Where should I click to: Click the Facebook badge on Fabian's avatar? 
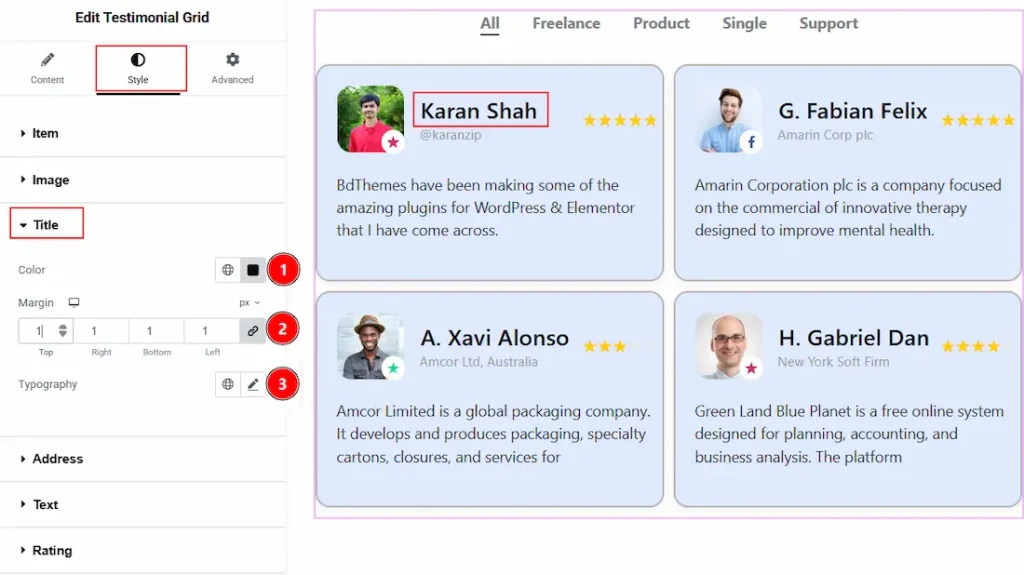point(751,142)
